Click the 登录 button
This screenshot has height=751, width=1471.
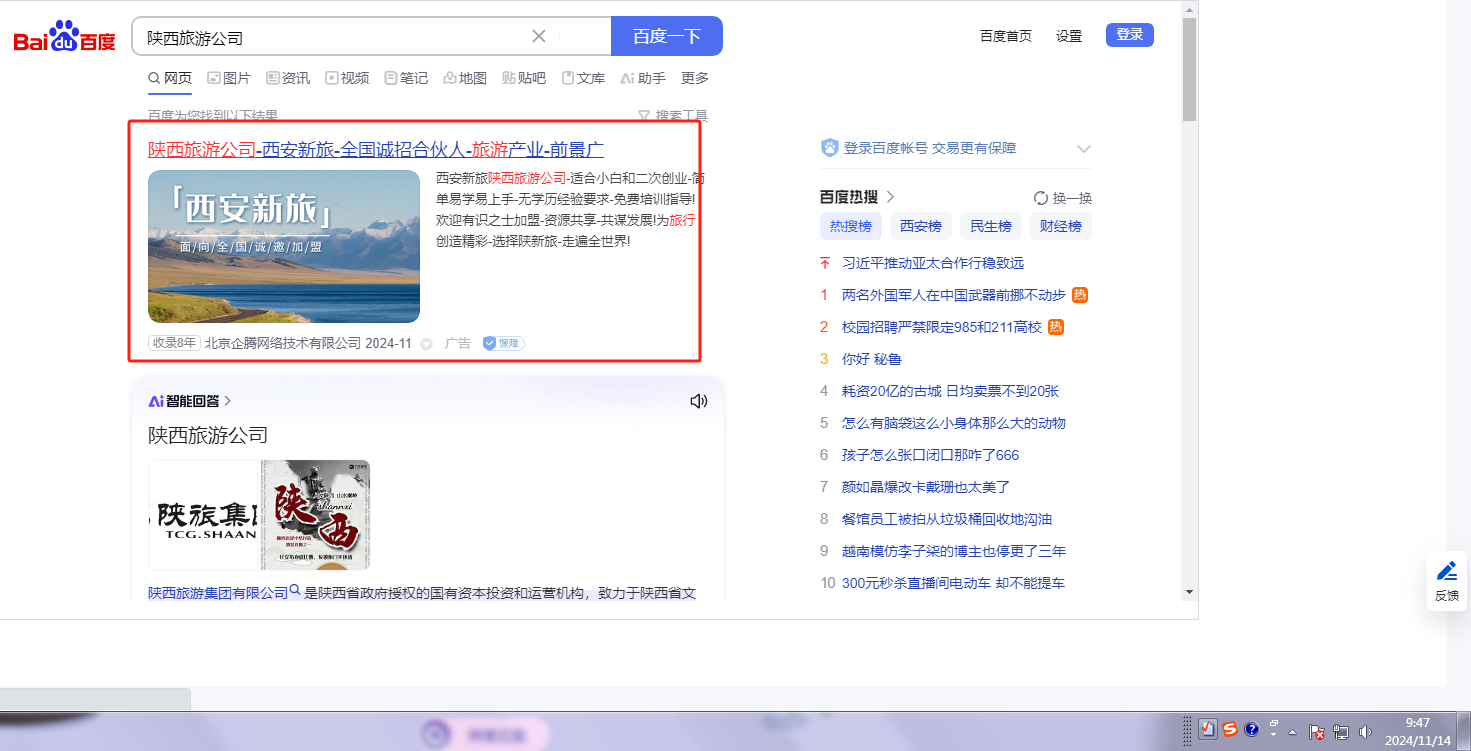pos(1129,35)
